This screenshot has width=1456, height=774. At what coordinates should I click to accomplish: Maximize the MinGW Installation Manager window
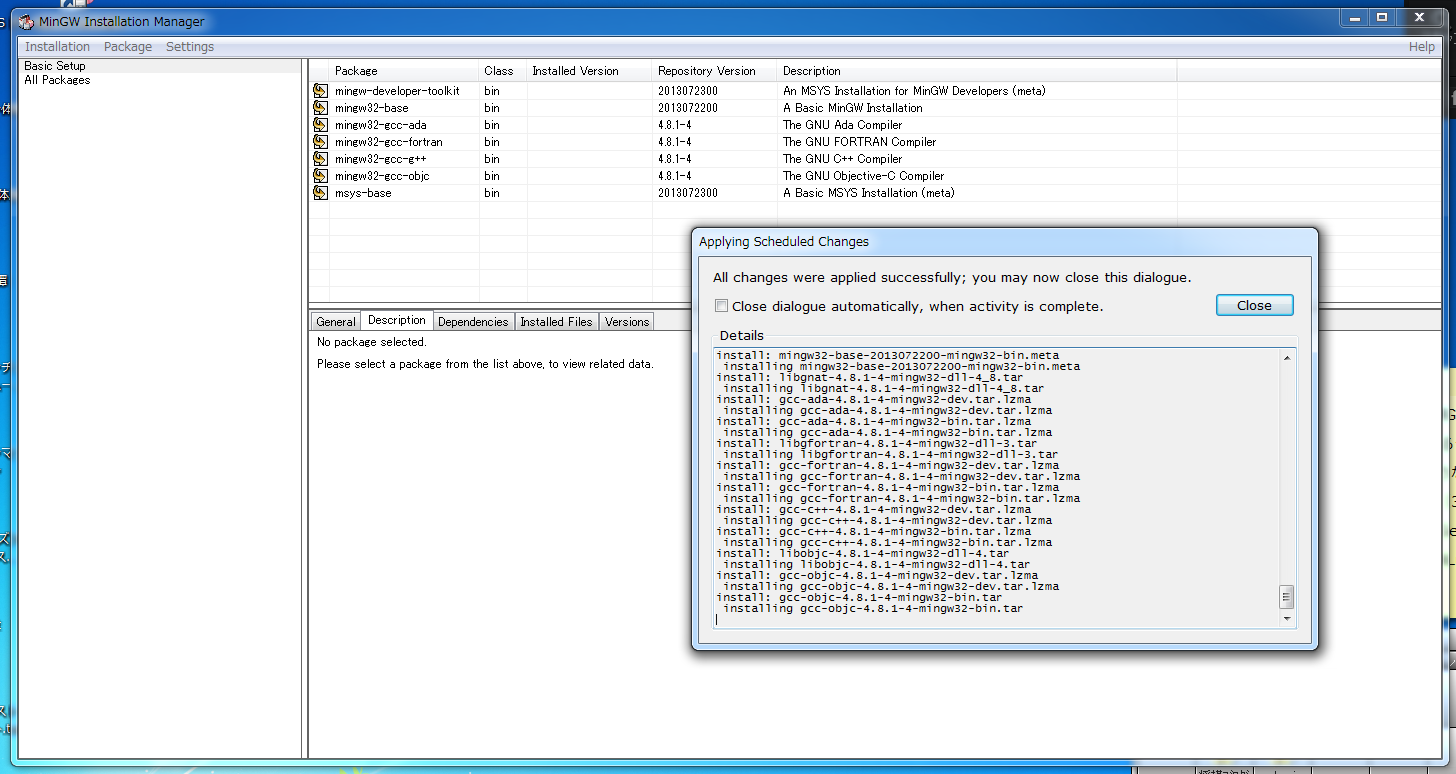[x=1382, y=17]
